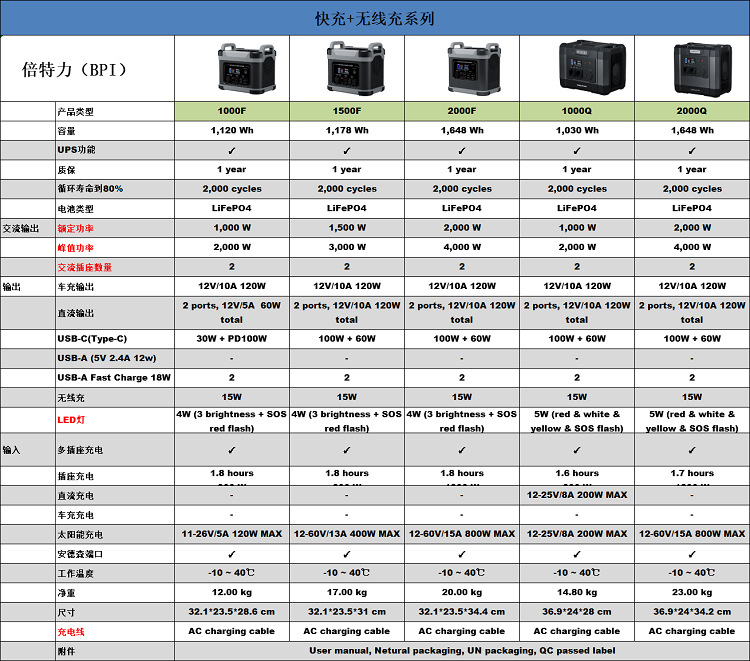
Task: Click the 1000F product image
Action: tap(247, 68)
